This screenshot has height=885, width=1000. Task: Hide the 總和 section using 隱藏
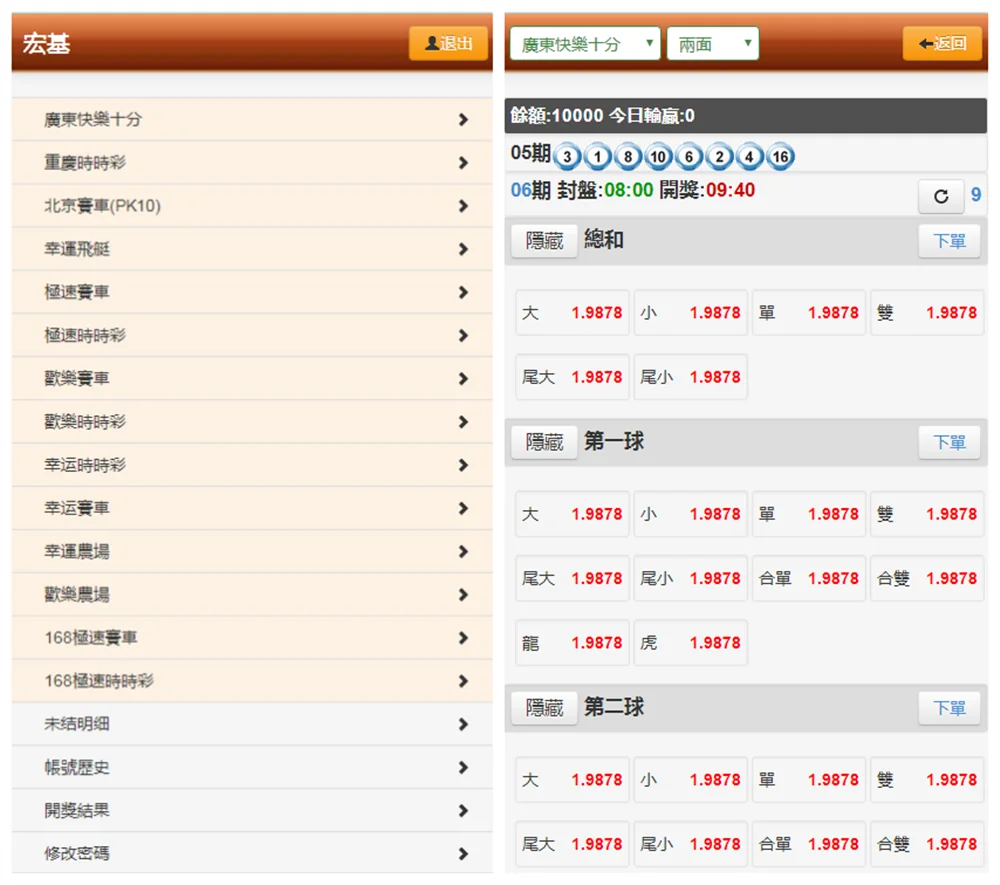[x=543, y=241]
